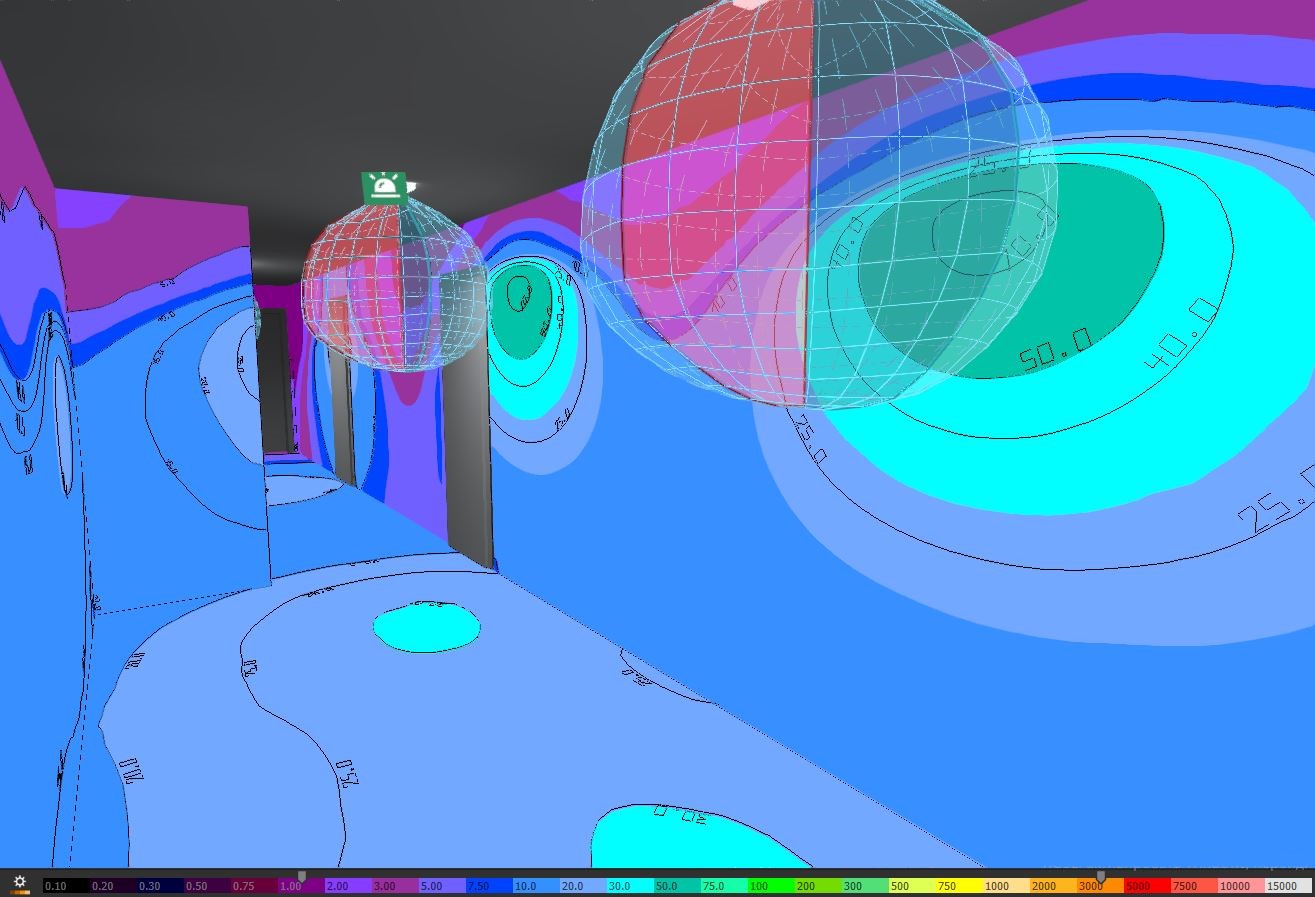Select the 30.0 cyan legend swatch
The image size is (1315, 897).
(629, 886)
